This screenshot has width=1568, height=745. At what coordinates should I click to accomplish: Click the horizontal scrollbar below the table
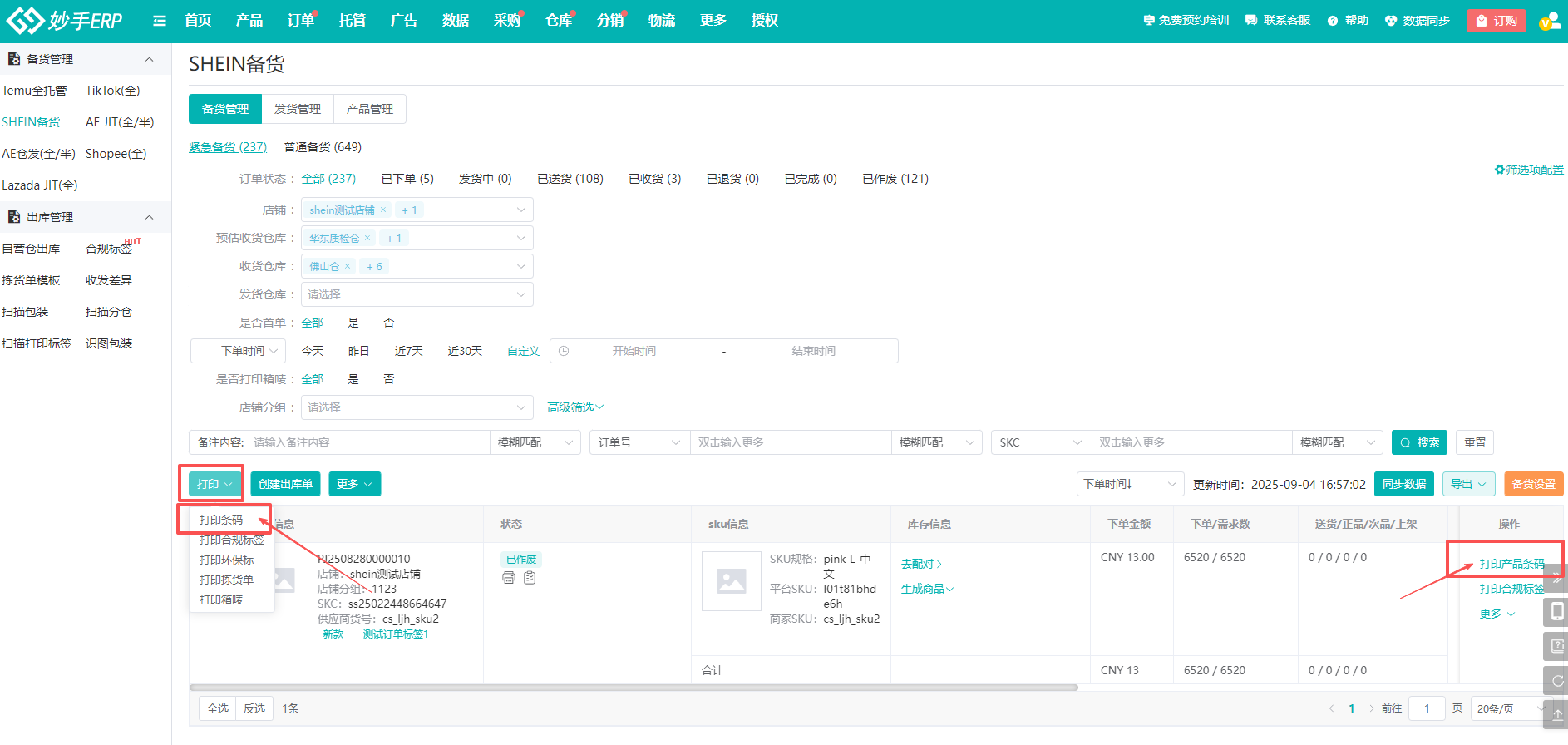[x=634, y=688]
